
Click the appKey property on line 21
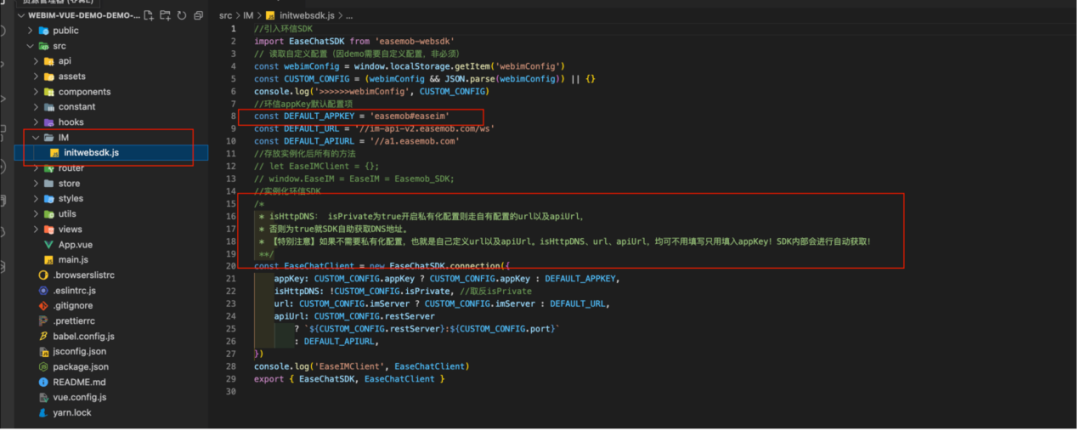pos(291,278)
